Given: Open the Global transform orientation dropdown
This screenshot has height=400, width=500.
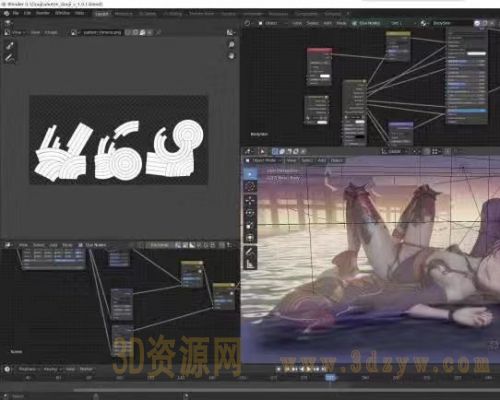Looking at the screenshot, I should (x=395, y=151).
